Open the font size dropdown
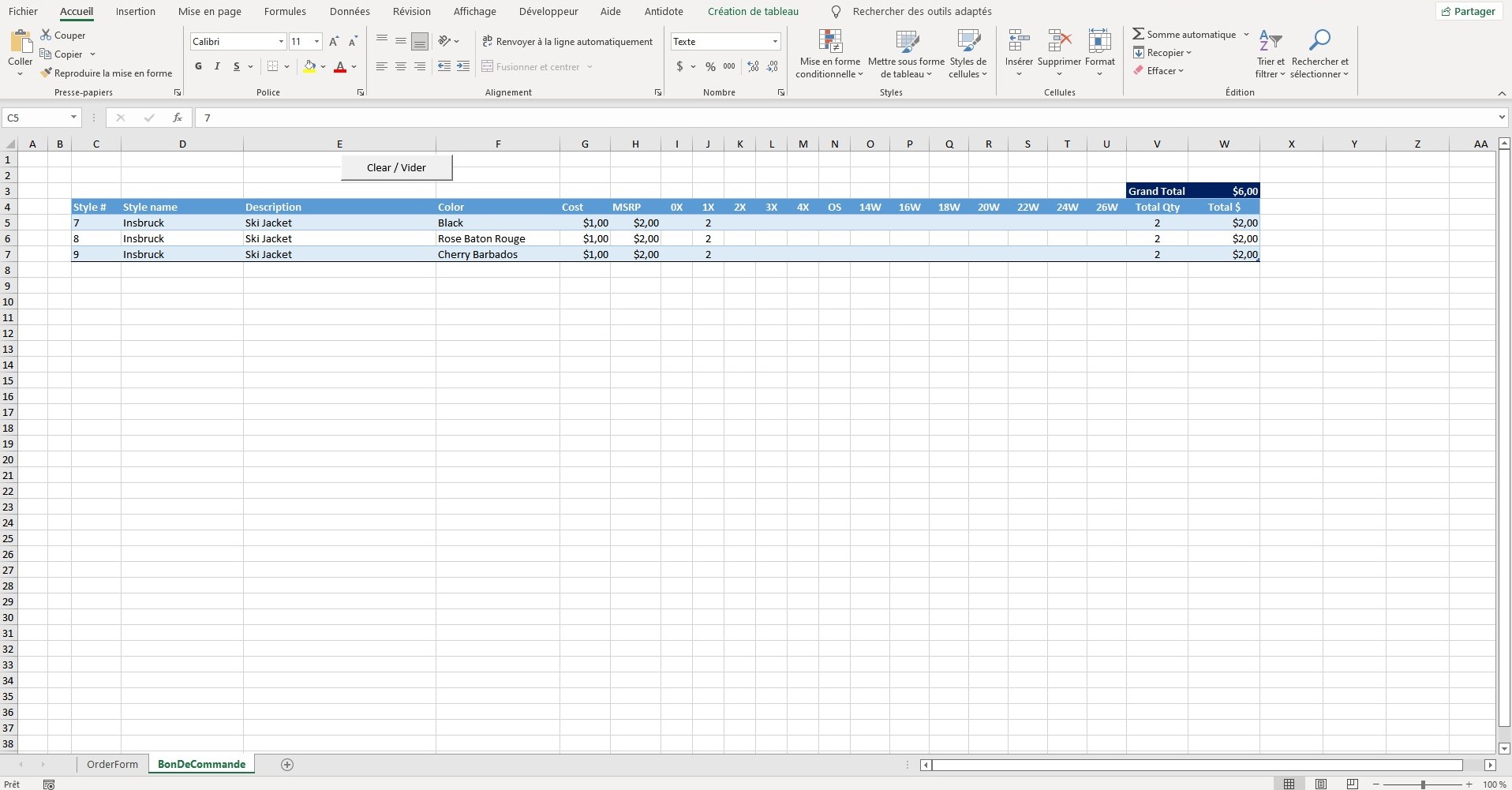Viewport: 1512px width, 790px height. [x=318, y=41]
